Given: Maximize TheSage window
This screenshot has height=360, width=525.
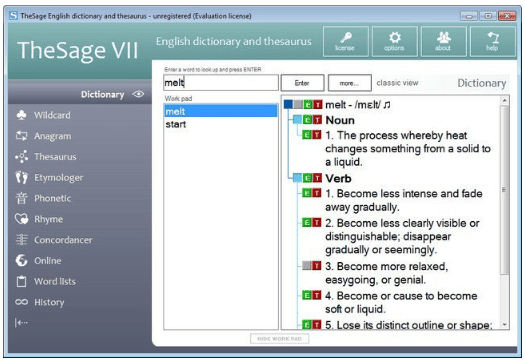Looking at the screenshot, I should [x=488, y=16].
